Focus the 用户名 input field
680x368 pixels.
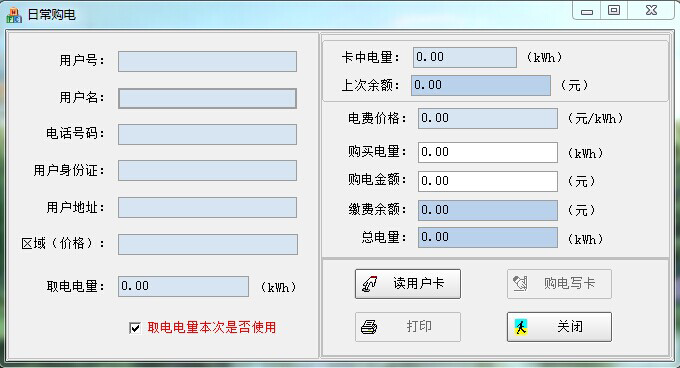click(x=207, y=98)
